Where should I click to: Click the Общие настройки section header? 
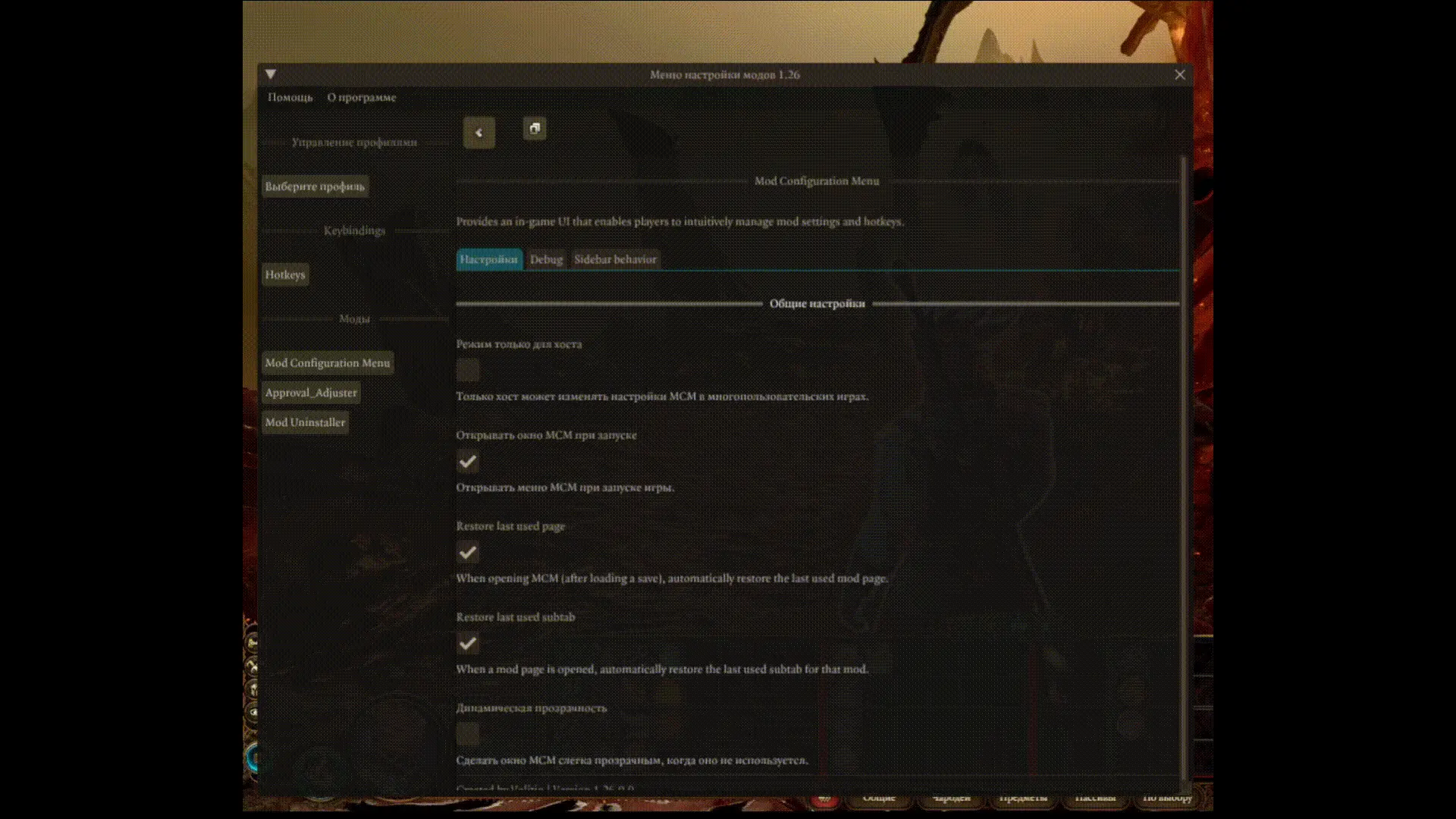817,303
